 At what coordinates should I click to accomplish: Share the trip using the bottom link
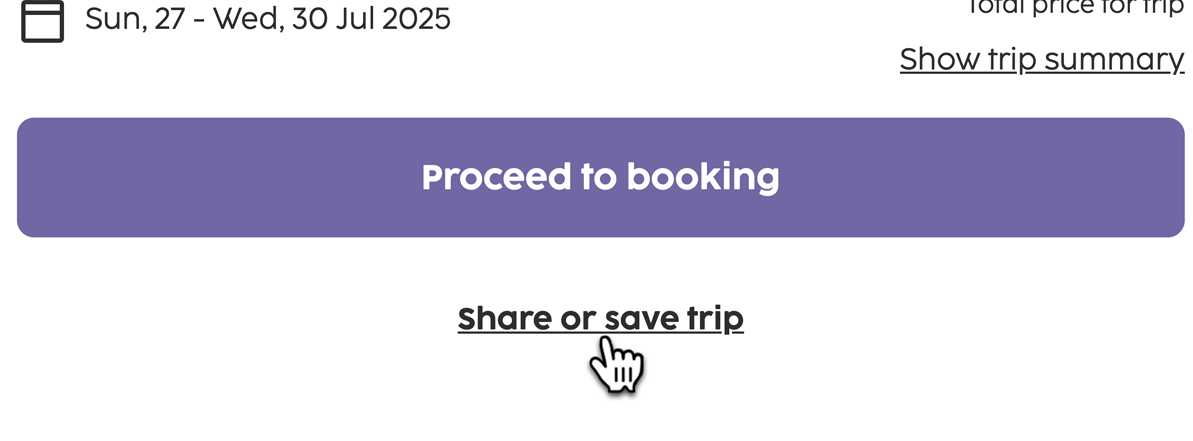(x=600, y=319)
